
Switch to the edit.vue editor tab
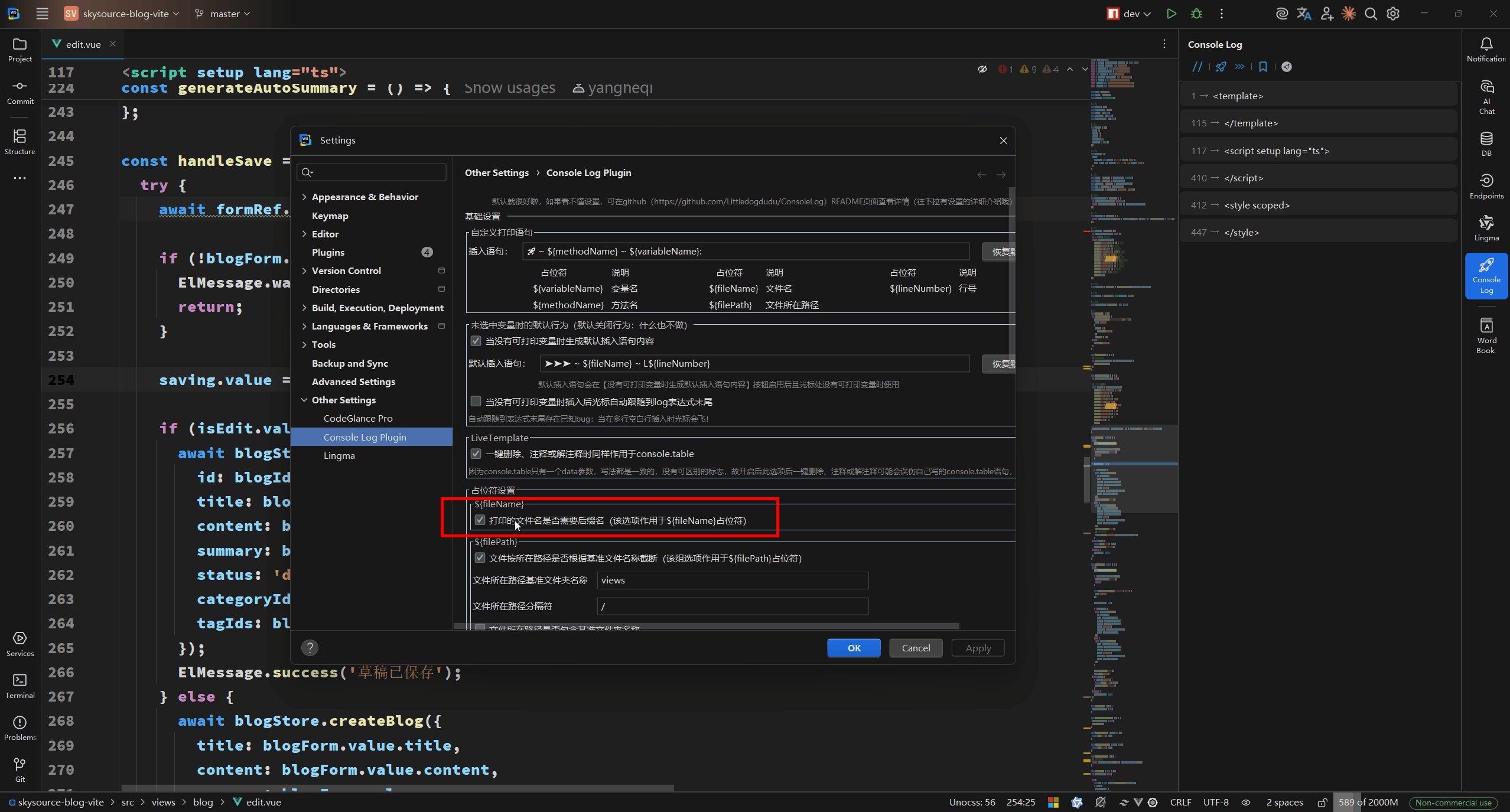[83, 44]
